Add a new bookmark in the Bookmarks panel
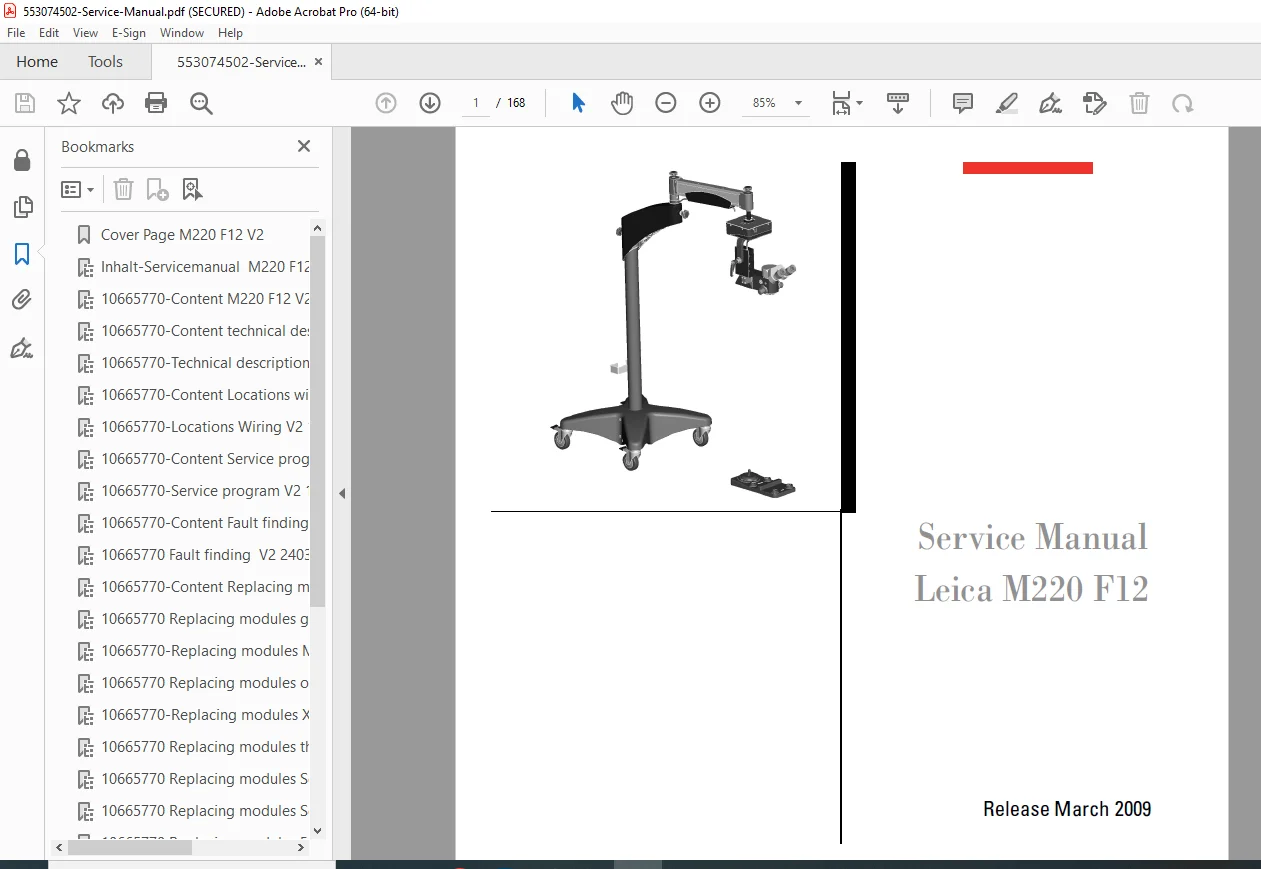The height and width of the screenshot is (869, 1261). 157,189
